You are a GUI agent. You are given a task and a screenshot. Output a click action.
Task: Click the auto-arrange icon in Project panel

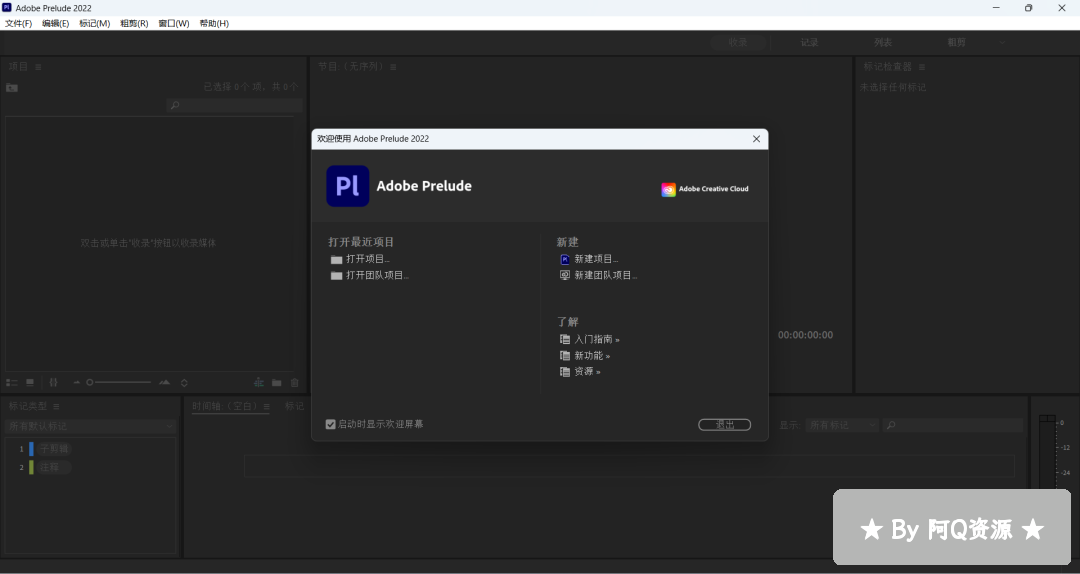(x=54, y=382)
